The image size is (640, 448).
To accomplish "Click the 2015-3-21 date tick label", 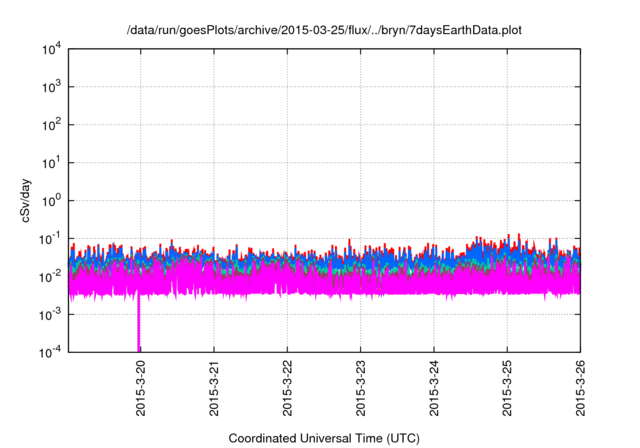I will coord(214,388).
